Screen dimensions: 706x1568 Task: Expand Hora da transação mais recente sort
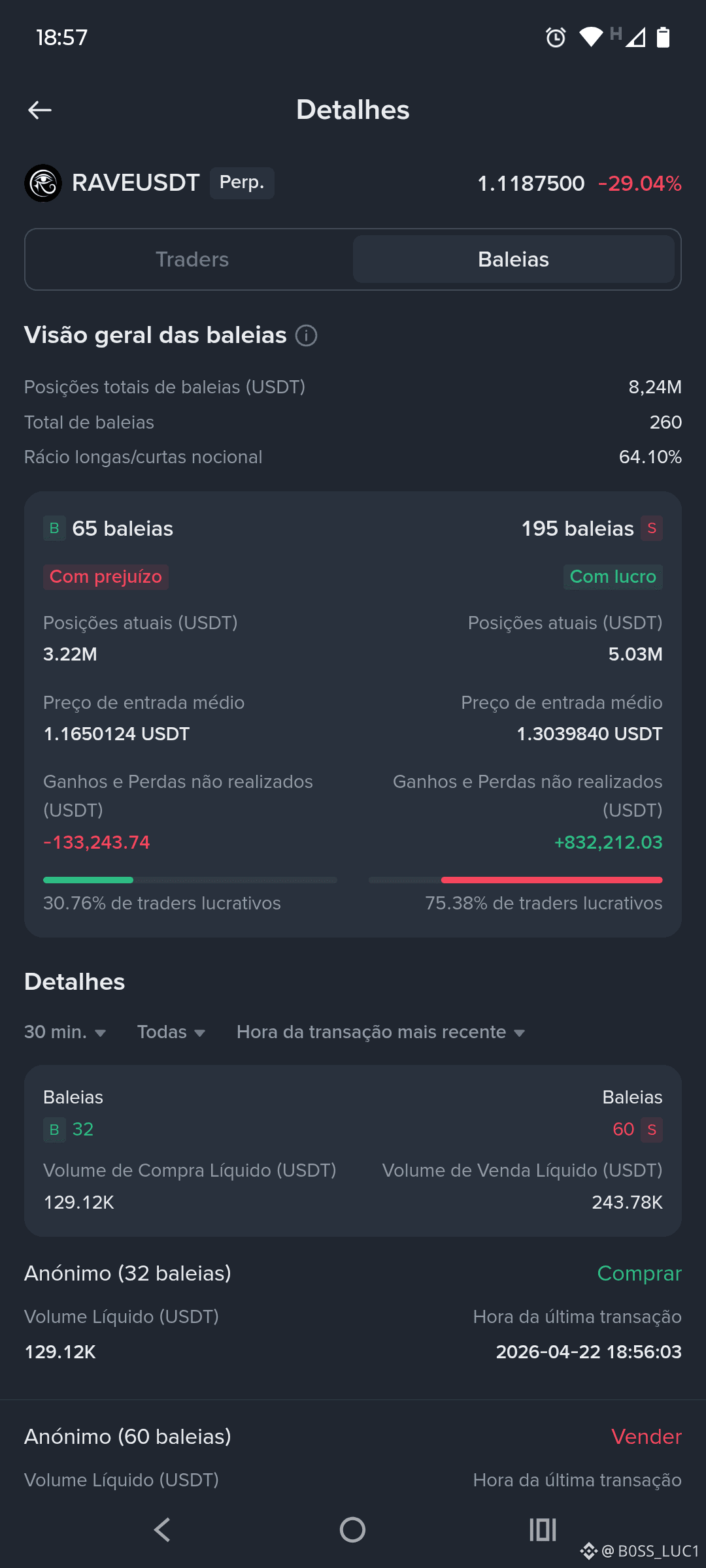coord(381,1032)
